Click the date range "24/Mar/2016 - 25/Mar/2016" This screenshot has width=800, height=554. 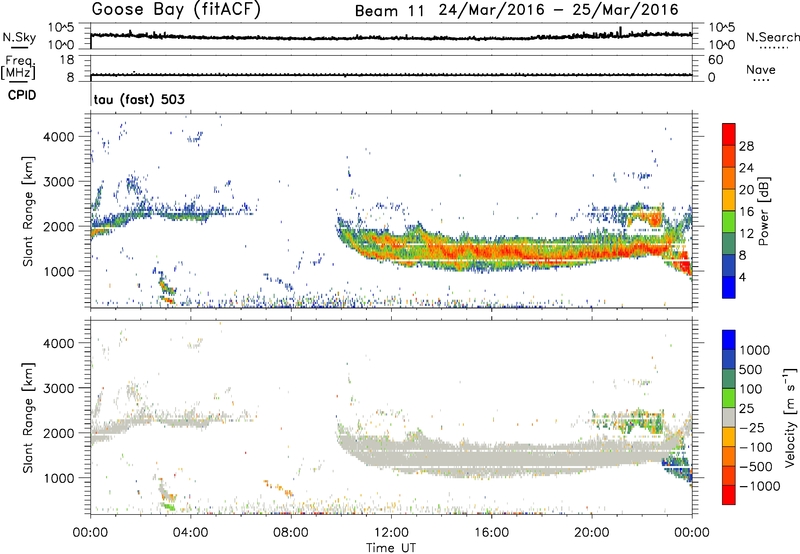click(x=559, y=10)
